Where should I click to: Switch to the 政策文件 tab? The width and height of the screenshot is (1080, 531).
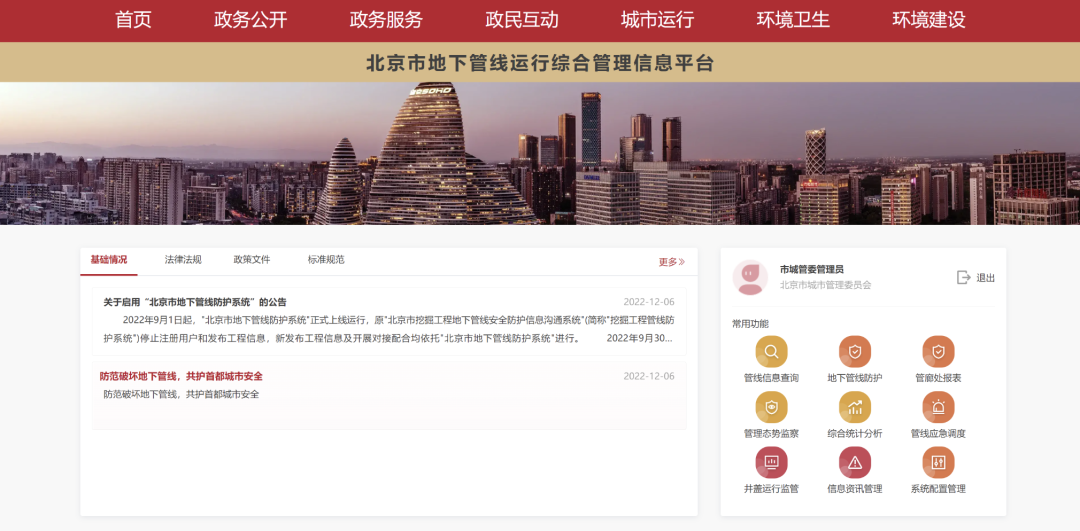pyautogui.click(x=252, y=260)
